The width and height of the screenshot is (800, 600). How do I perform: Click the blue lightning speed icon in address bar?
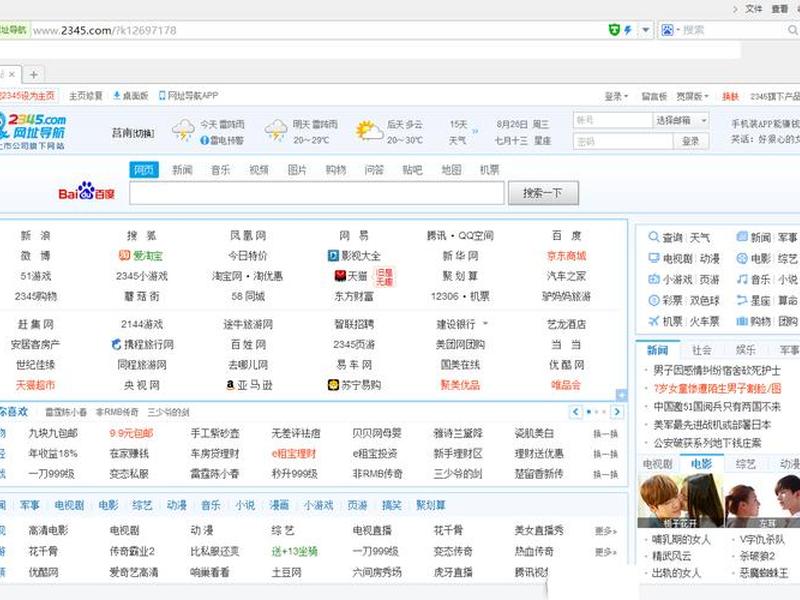coord(628,30)
